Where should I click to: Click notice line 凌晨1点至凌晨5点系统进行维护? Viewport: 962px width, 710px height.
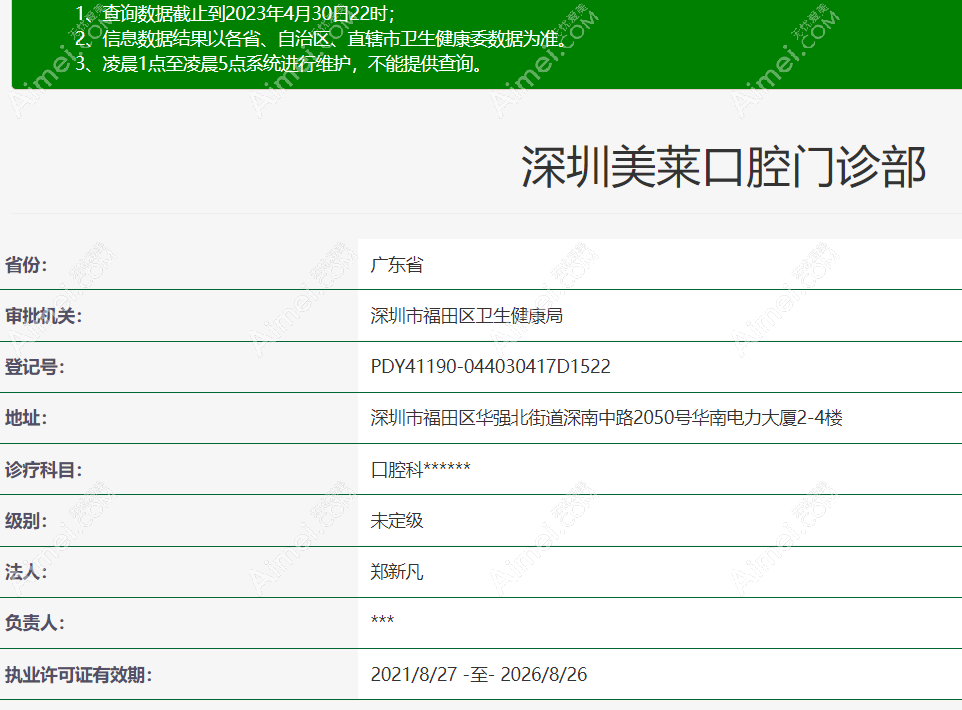coord(279,63)
